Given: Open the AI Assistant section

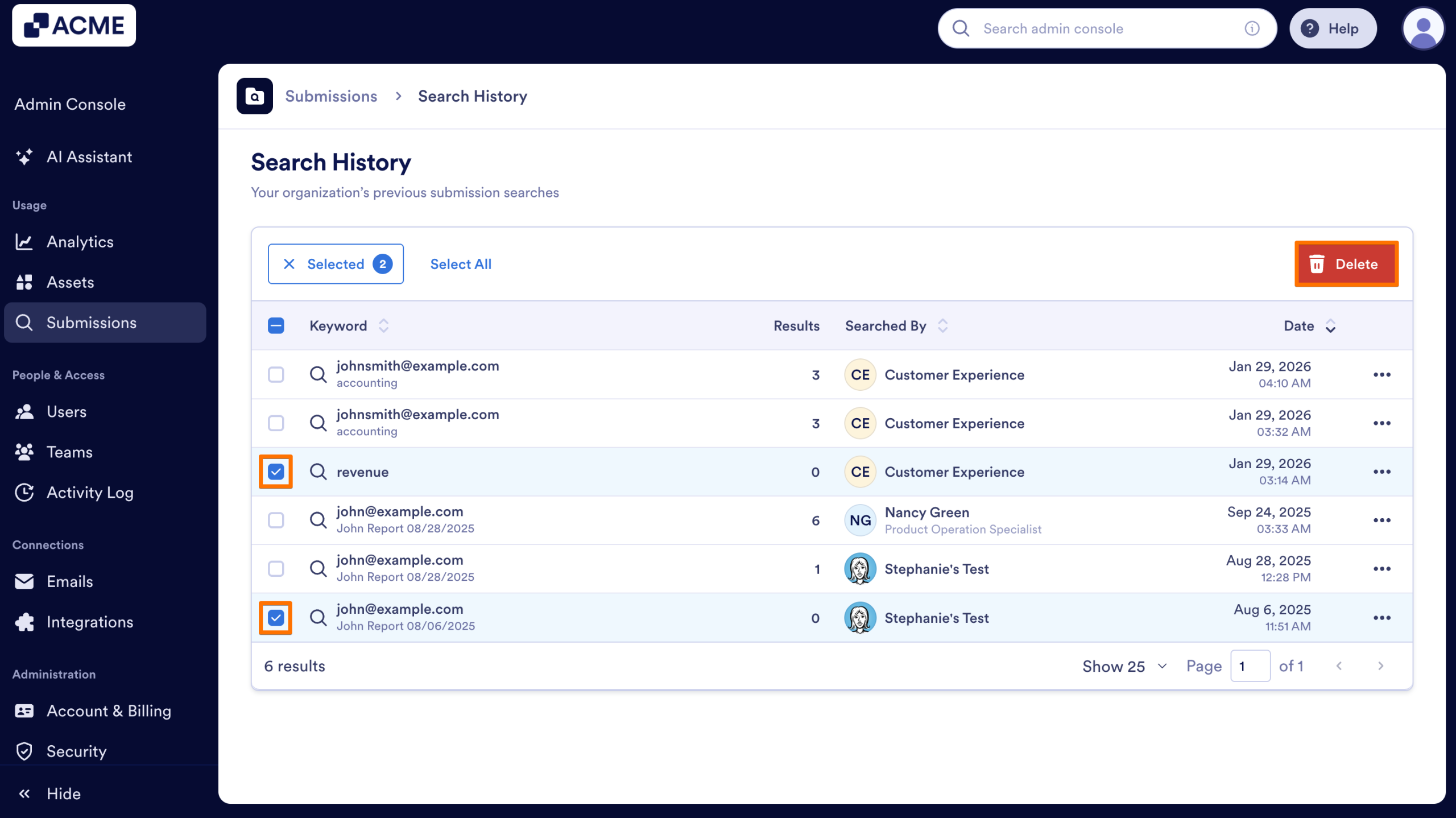Looking at the screenshot, I should coord(89,157).
